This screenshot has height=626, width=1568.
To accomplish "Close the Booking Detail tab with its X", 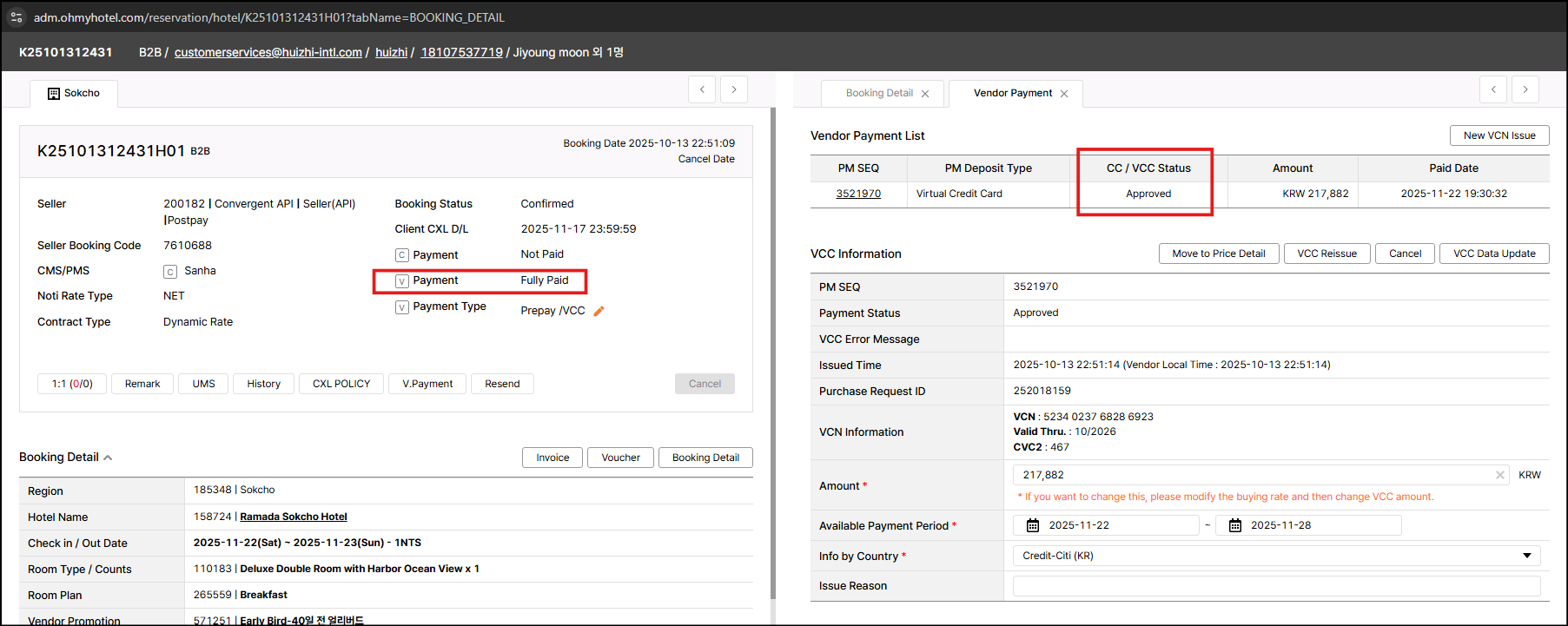I will tap(925, 94).
